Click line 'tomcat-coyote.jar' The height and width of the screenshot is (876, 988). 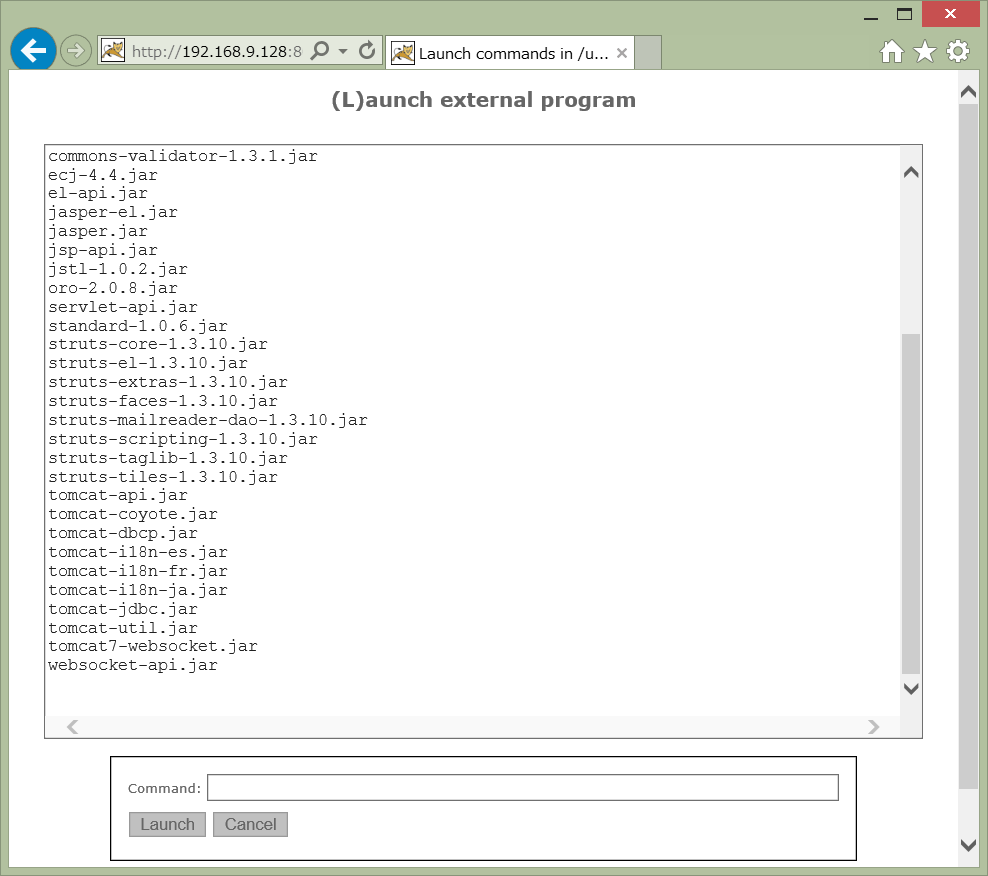point(133,514)
